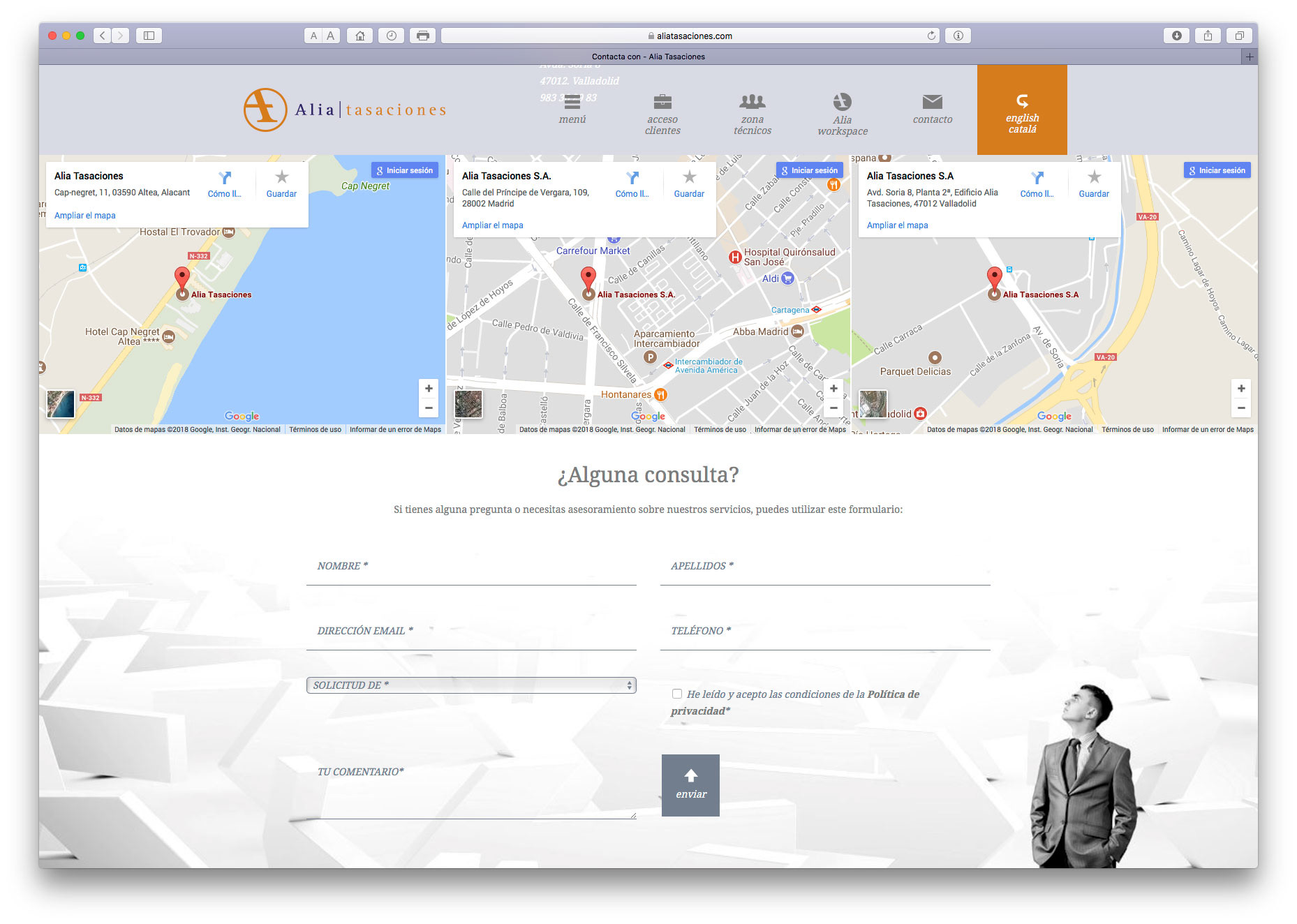Zoom in on the Madrid map
Screen dimensions: 1297x924
point(833,389)
